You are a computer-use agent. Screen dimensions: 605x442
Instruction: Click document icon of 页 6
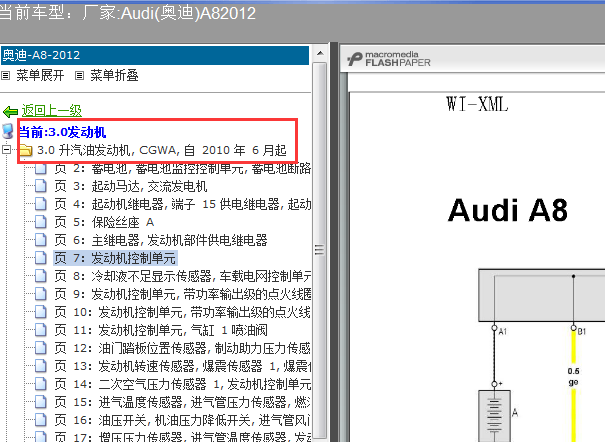(41, 240)
